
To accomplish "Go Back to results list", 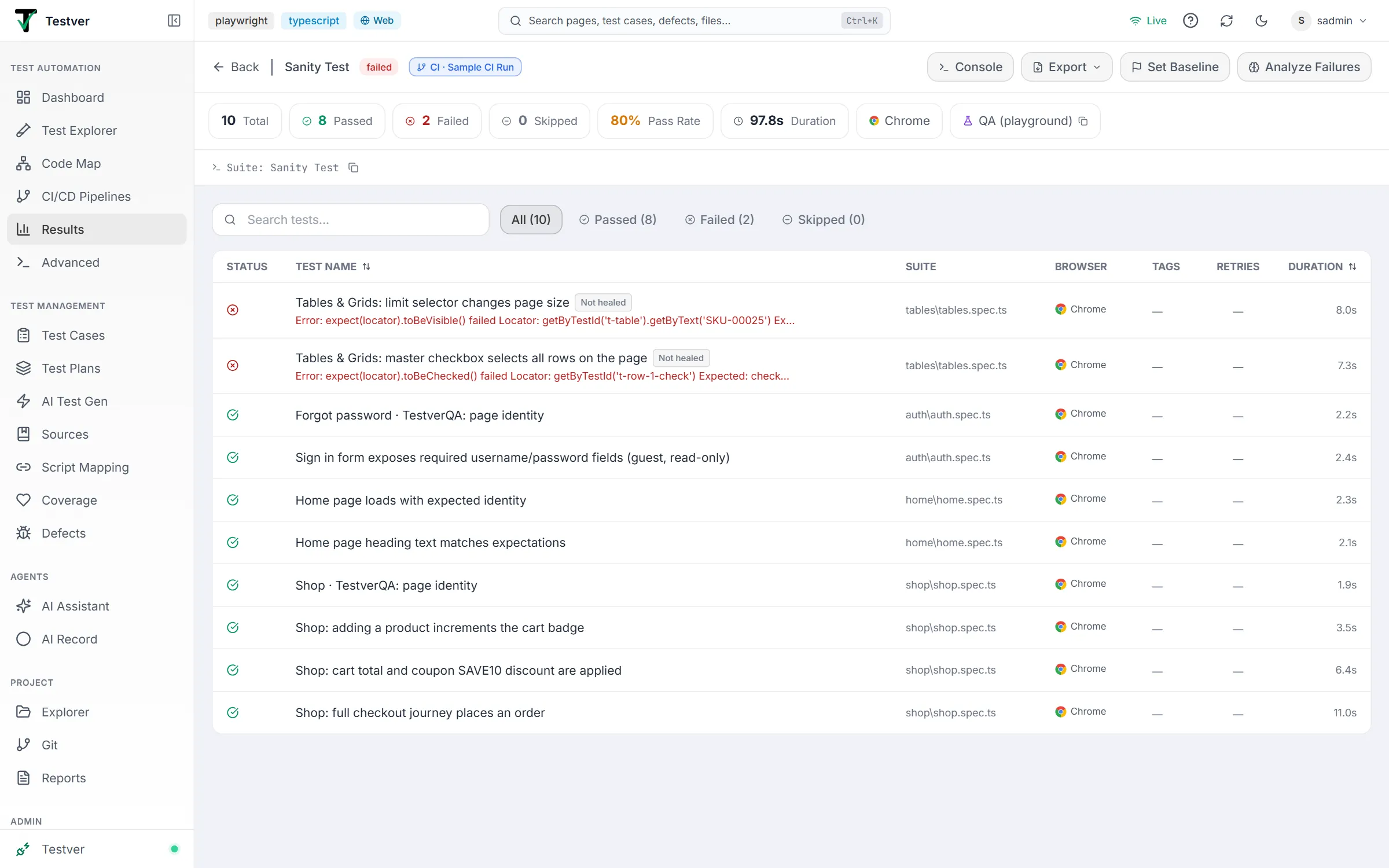I will point(236,67).
